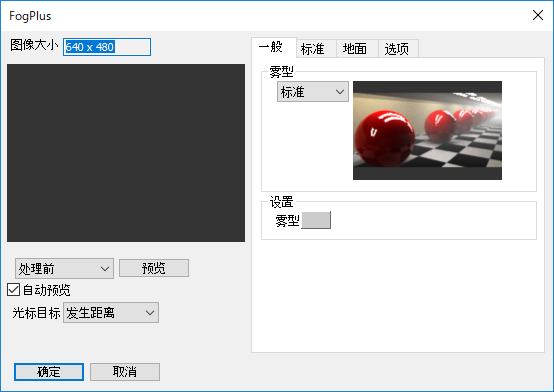Viewport: 554px width, 392px height.
Task: Open the 处理前 dropdown list
Action: pos(64,269)
